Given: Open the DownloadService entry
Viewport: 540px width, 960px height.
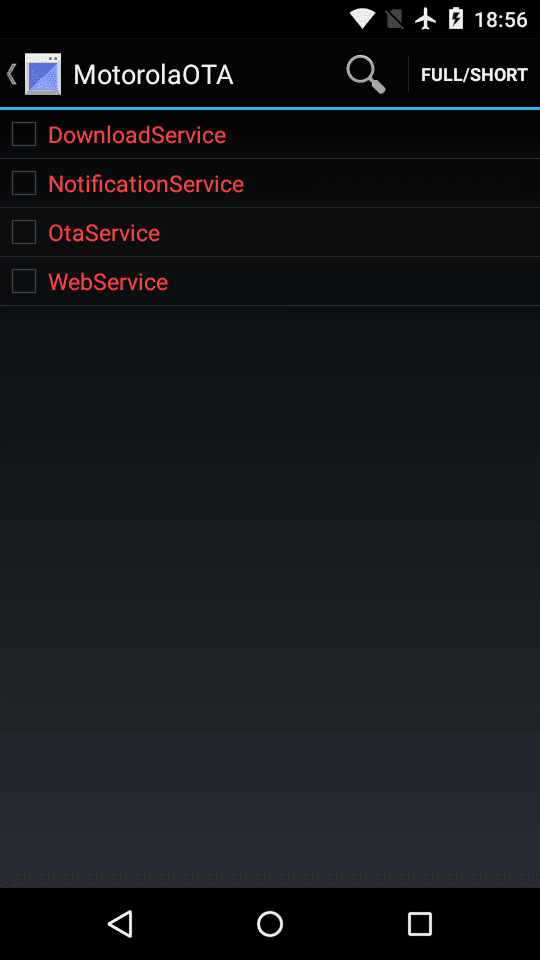Looking at the screenshot, I should coord(270,135).
